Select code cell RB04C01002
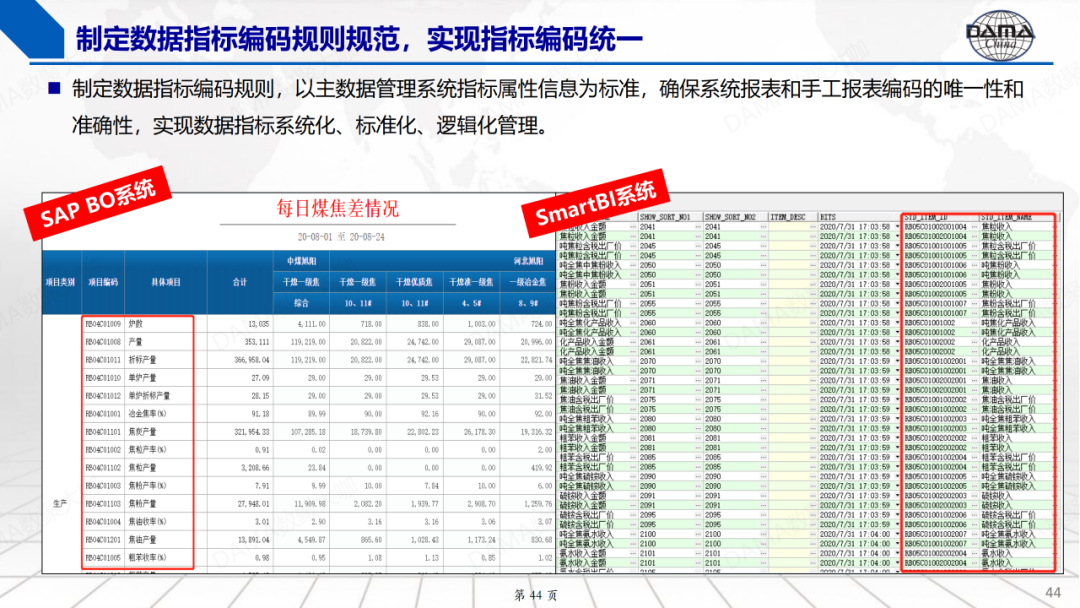 pos(103,450)
